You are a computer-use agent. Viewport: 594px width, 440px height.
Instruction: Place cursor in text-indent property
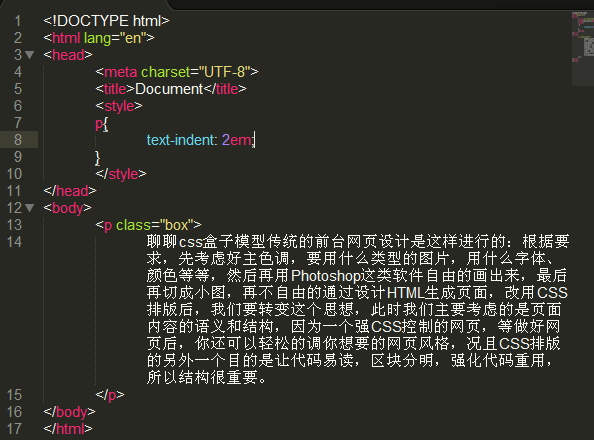(x=180, y=140)
